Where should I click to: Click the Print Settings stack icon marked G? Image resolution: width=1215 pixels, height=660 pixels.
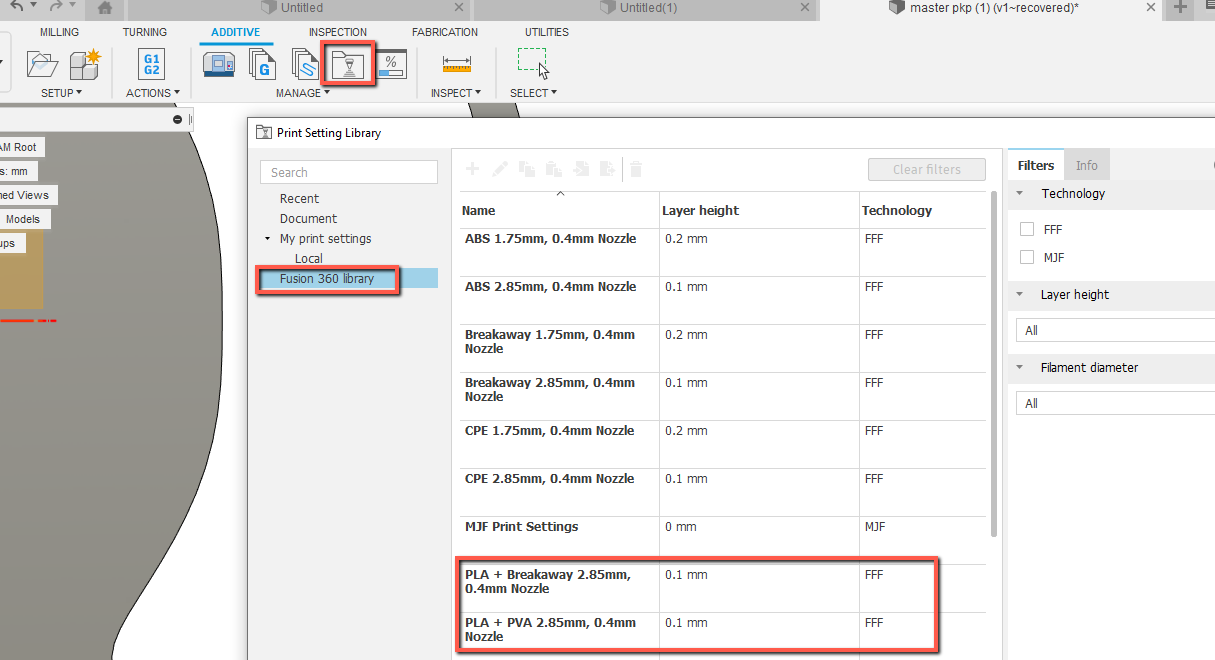pyautogui.click(x=262, y=63)
